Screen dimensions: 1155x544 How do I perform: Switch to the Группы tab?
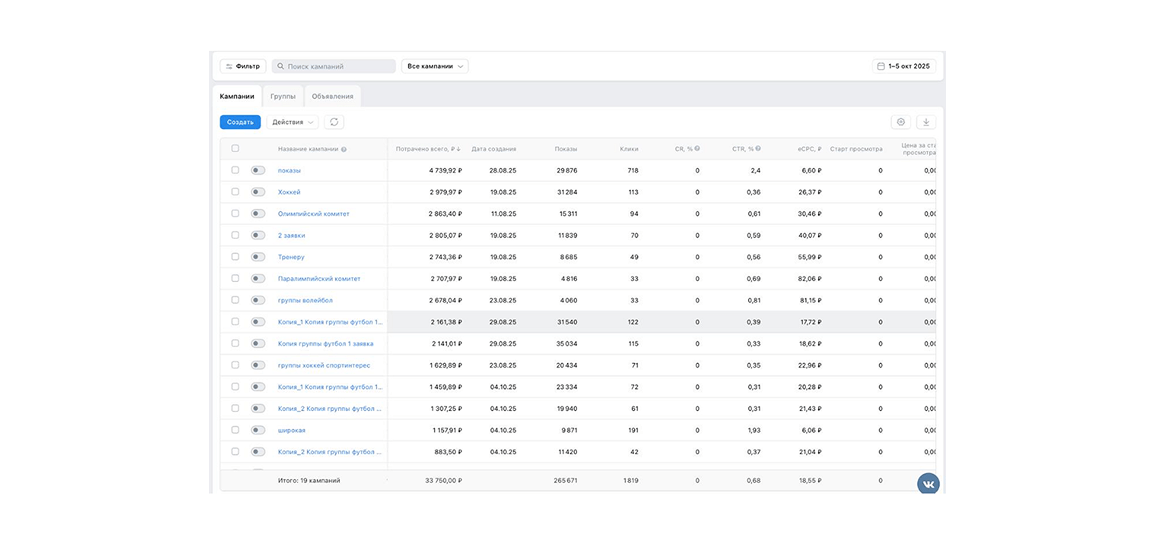pyautogui.click(x=283, y=96)
